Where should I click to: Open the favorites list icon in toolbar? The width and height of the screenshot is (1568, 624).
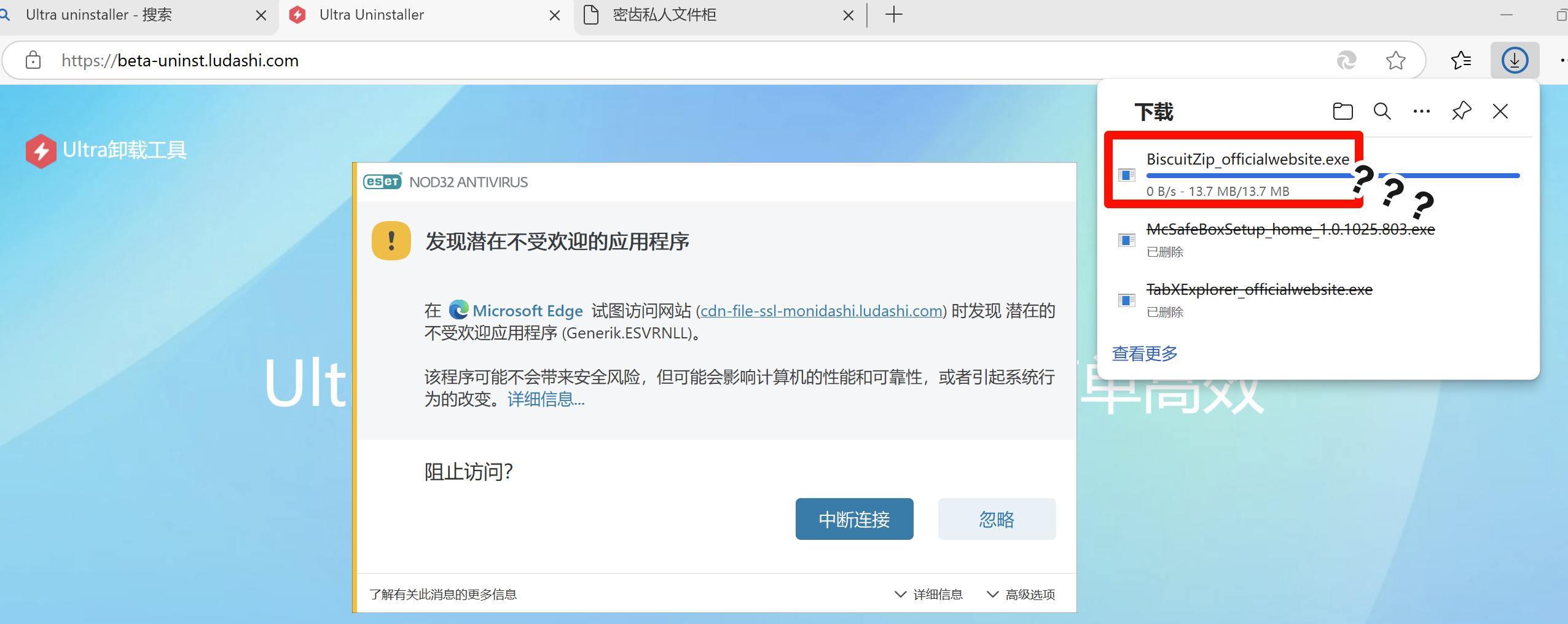tap(1461, 60)
